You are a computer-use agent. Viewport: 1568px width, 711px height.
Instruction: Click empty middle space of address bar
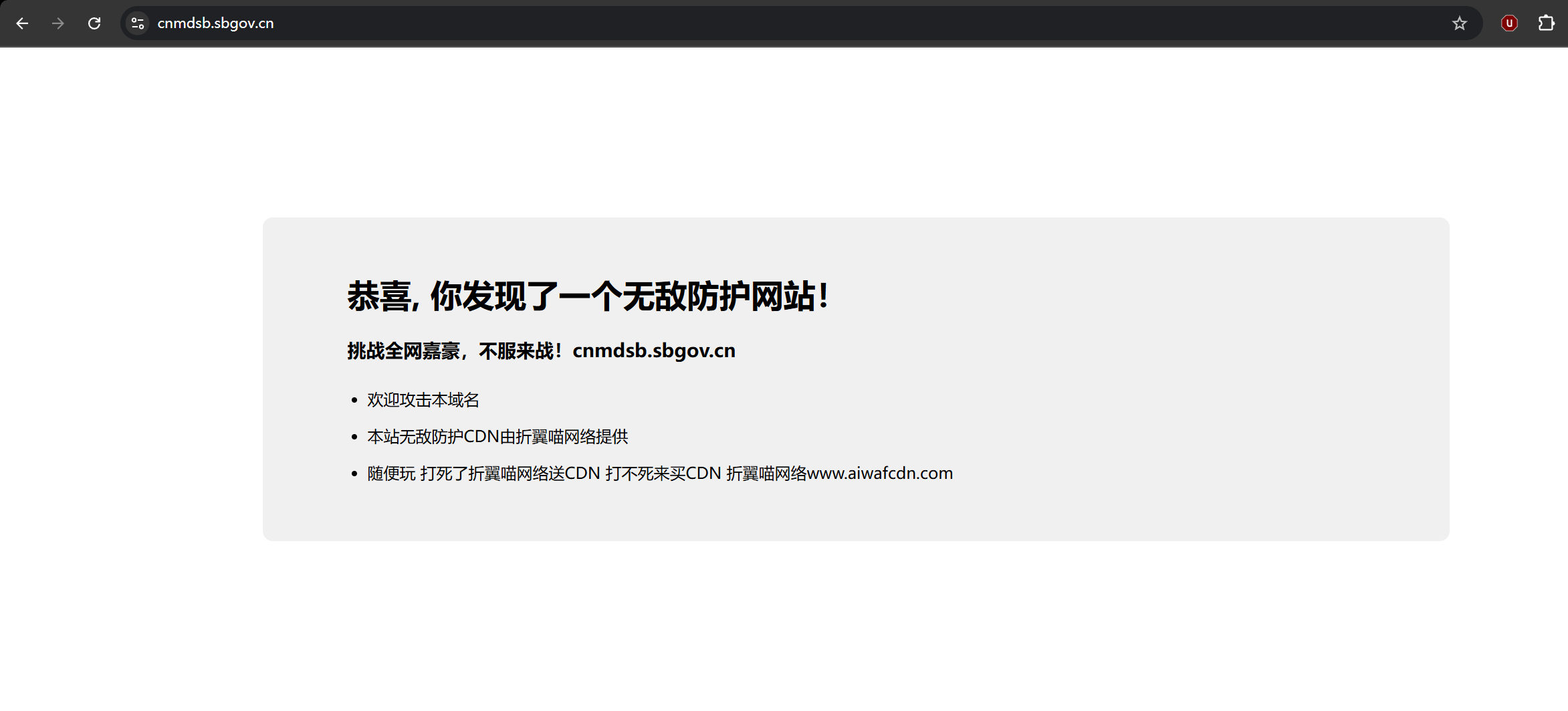point(802,23)
